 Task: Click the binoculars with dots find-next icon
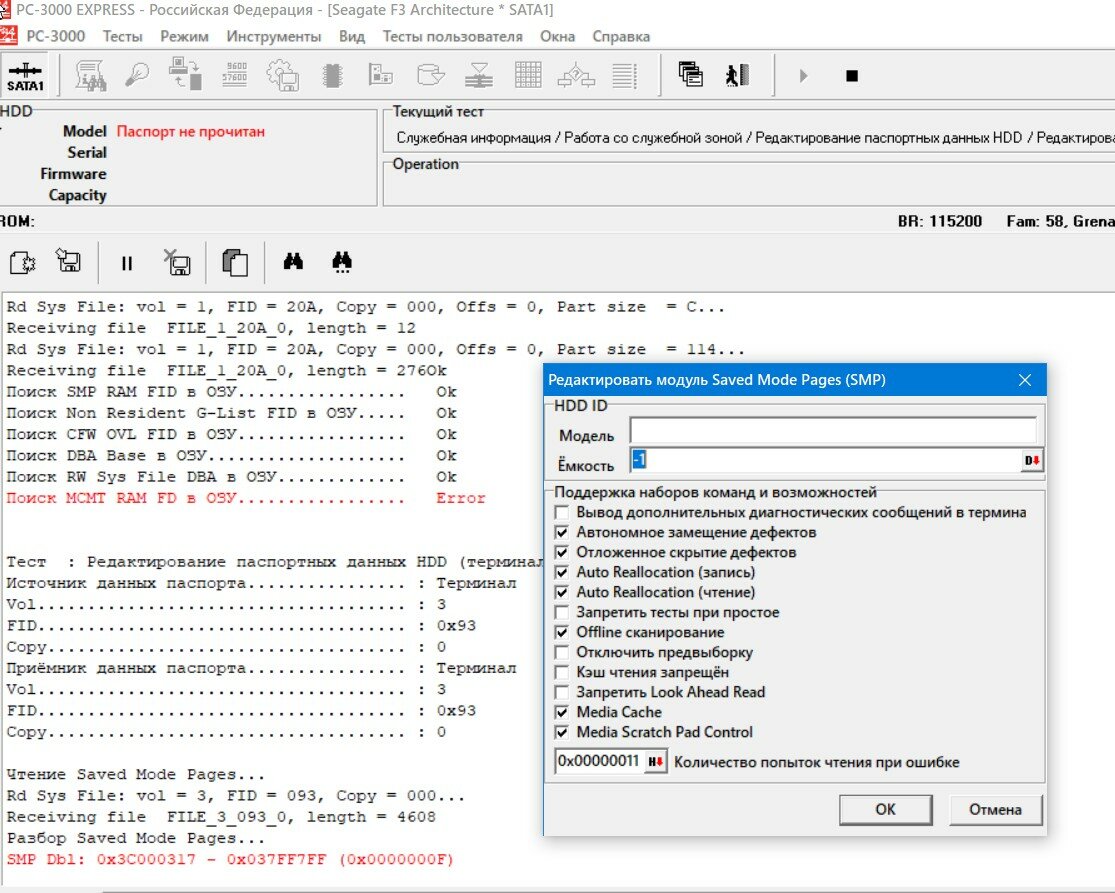click(x=342, y=262)
